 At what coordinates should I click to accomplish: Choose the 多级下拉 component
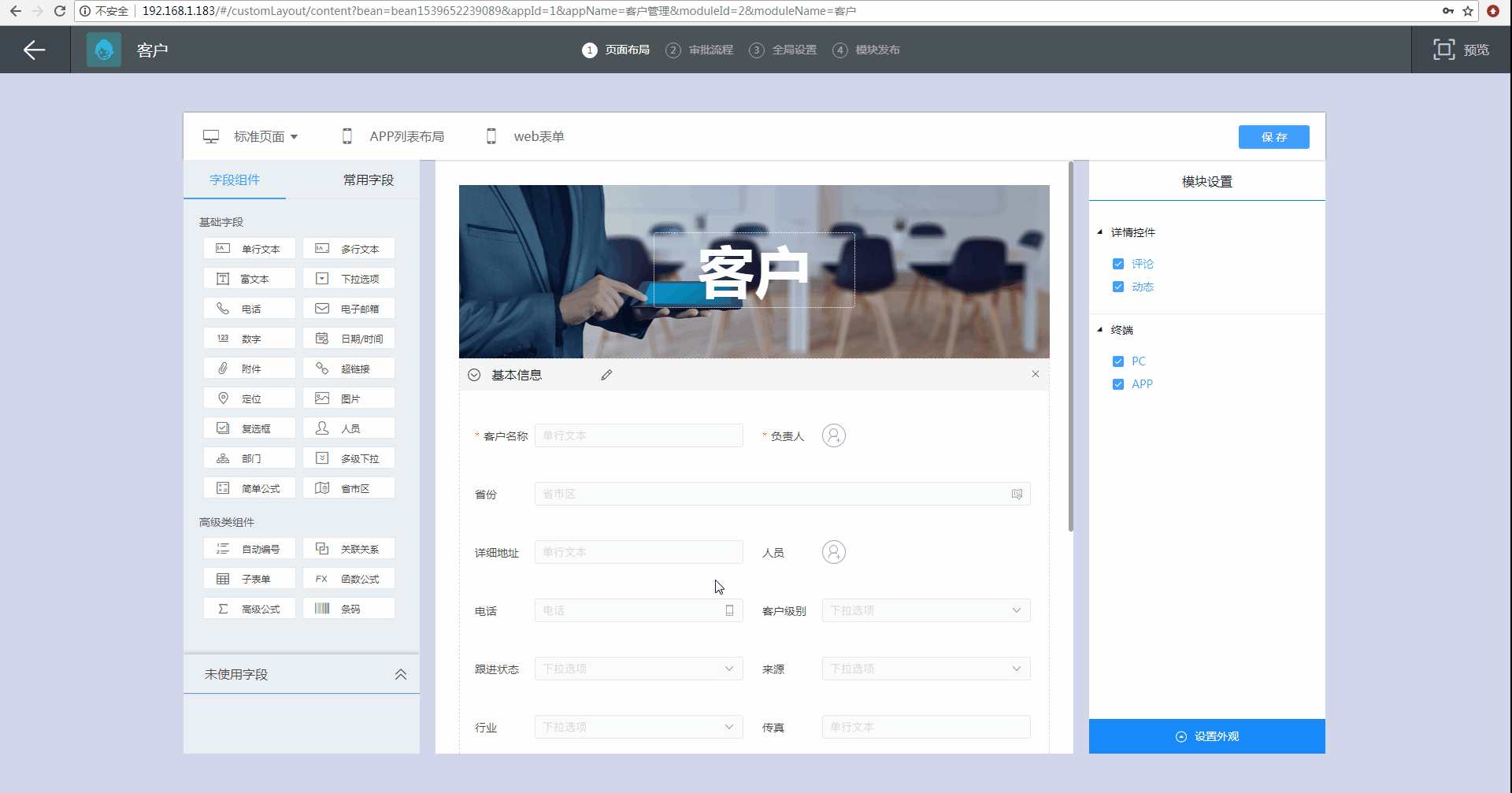tap(349, 458)
